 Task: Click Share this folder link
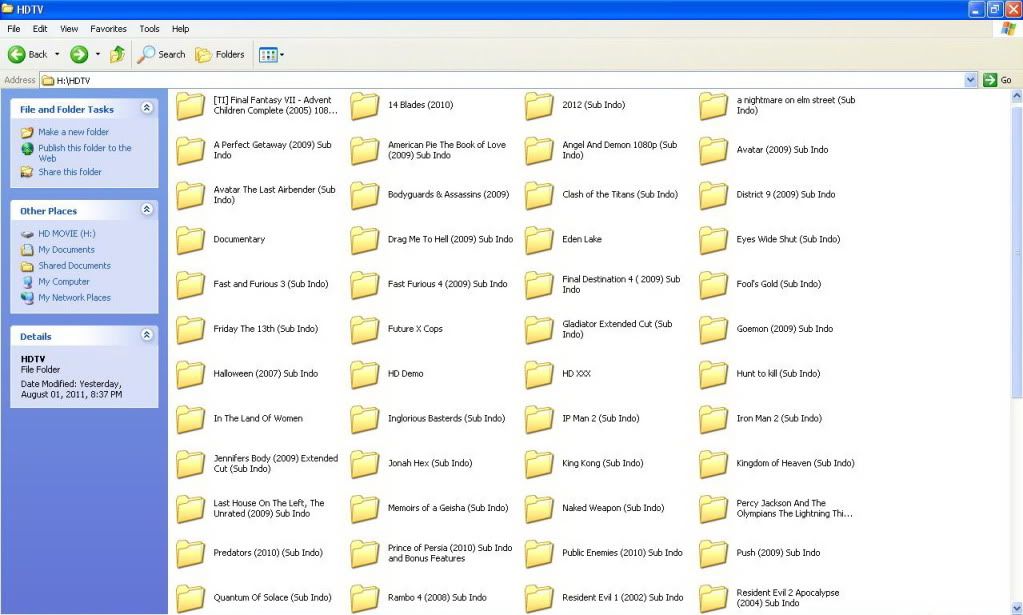70,172
